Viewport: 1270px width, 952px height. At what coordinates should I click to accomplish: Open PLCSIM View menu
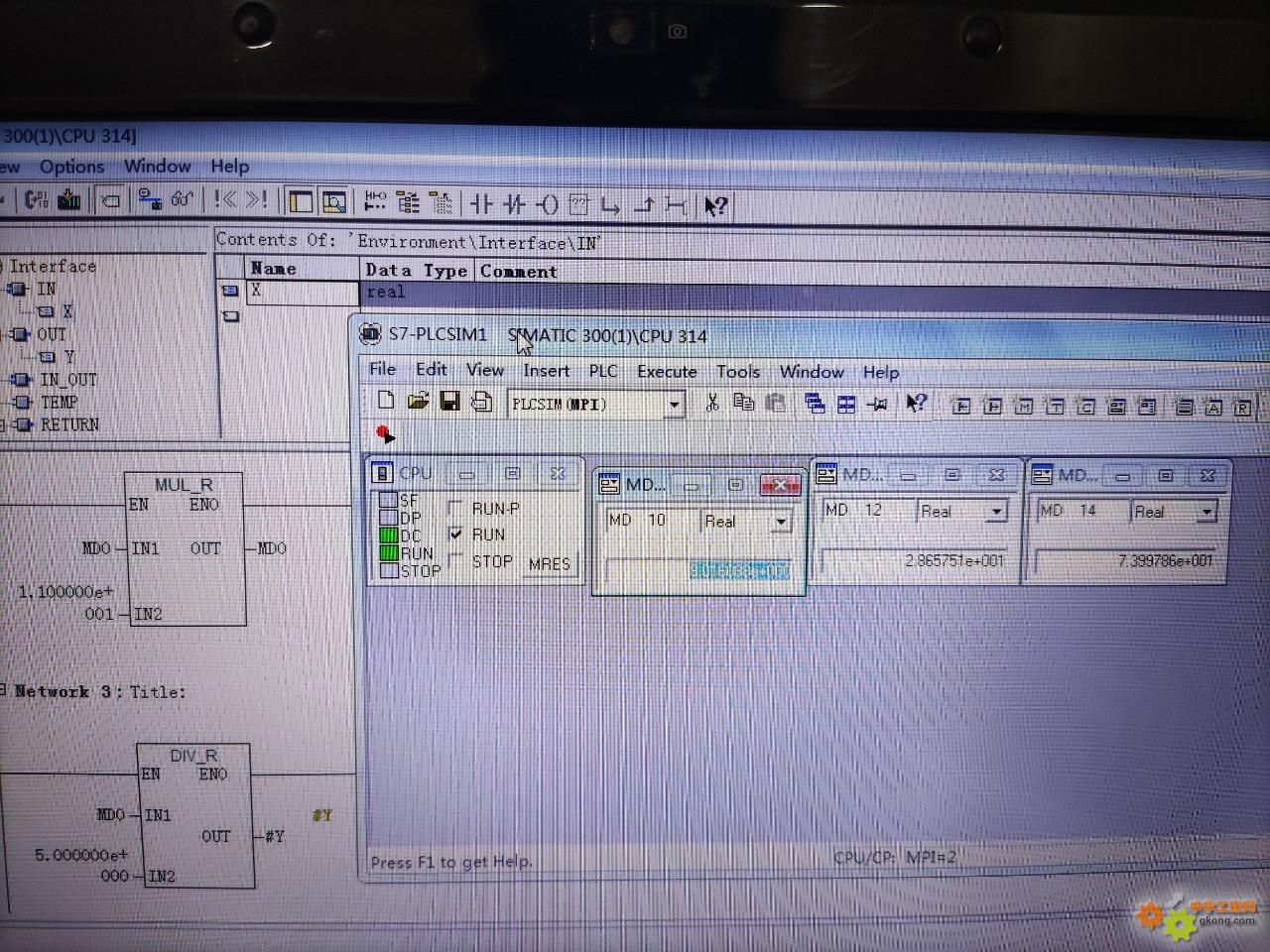tap(485, 370)
